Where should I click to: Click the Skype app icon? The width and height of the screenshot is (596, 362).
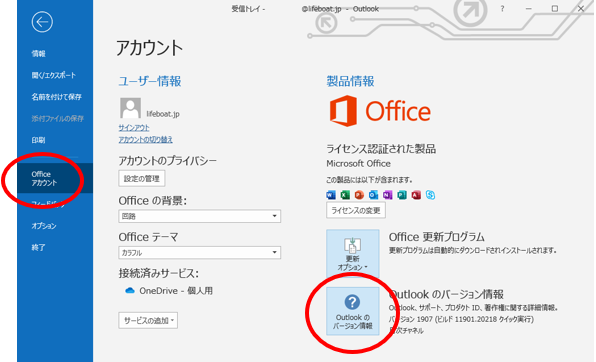pos(430,195)
